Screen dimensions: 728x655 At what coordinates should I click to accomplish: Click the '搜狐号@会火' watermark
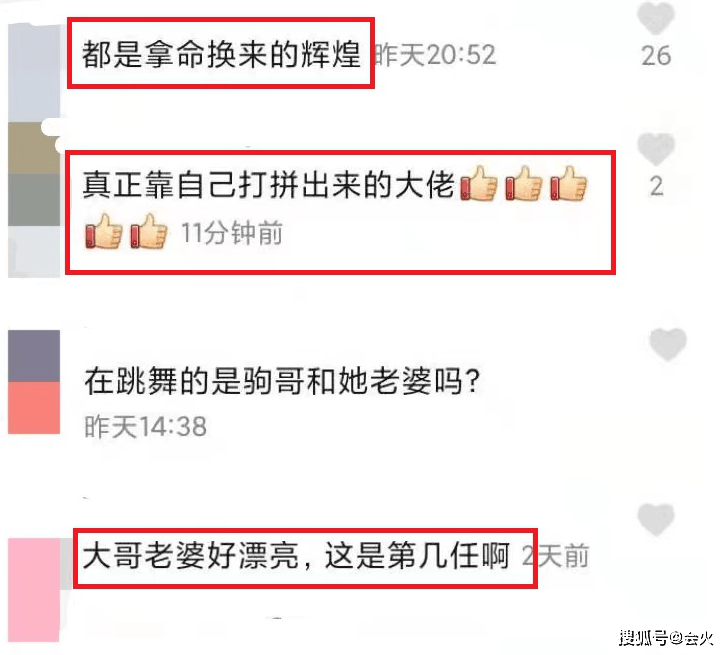click(666, 638)
